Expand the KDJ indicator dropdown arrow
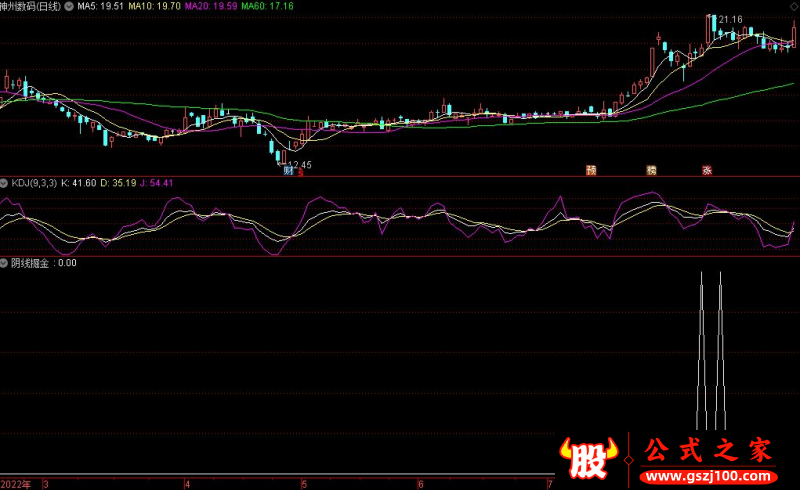This screenshot has width=800, height=490. pos(4,183)
